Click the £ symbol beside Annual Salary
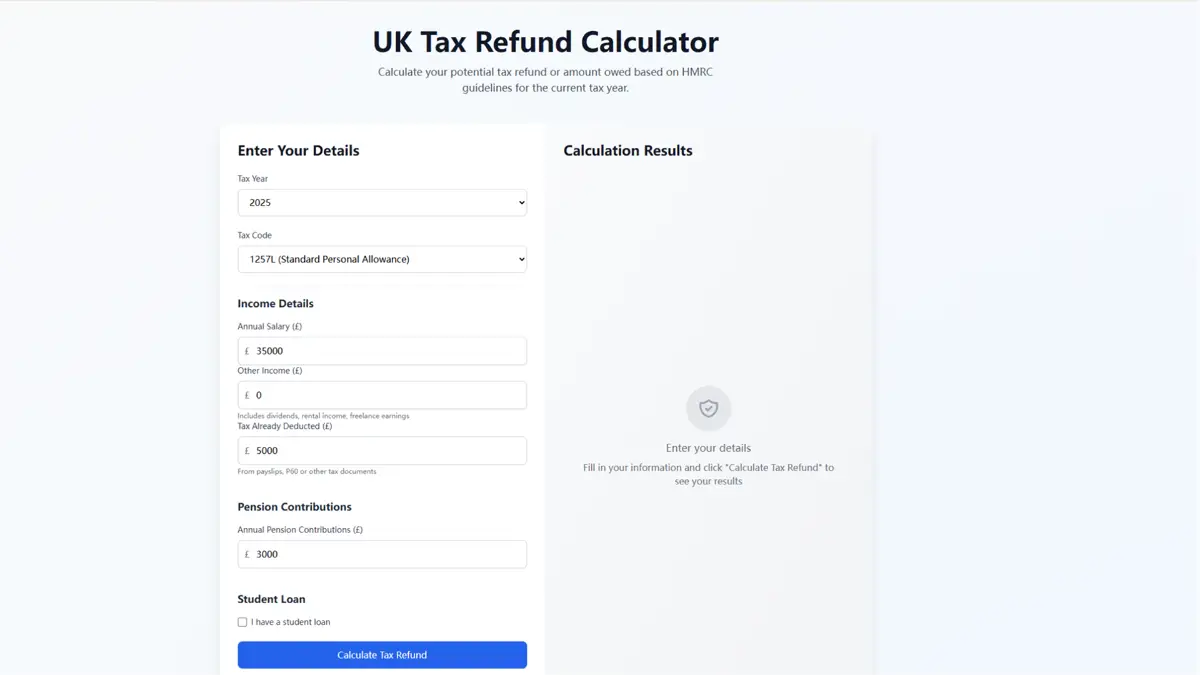The height and width of the screenshot is (675, 1200). click(x=247, y=350)
